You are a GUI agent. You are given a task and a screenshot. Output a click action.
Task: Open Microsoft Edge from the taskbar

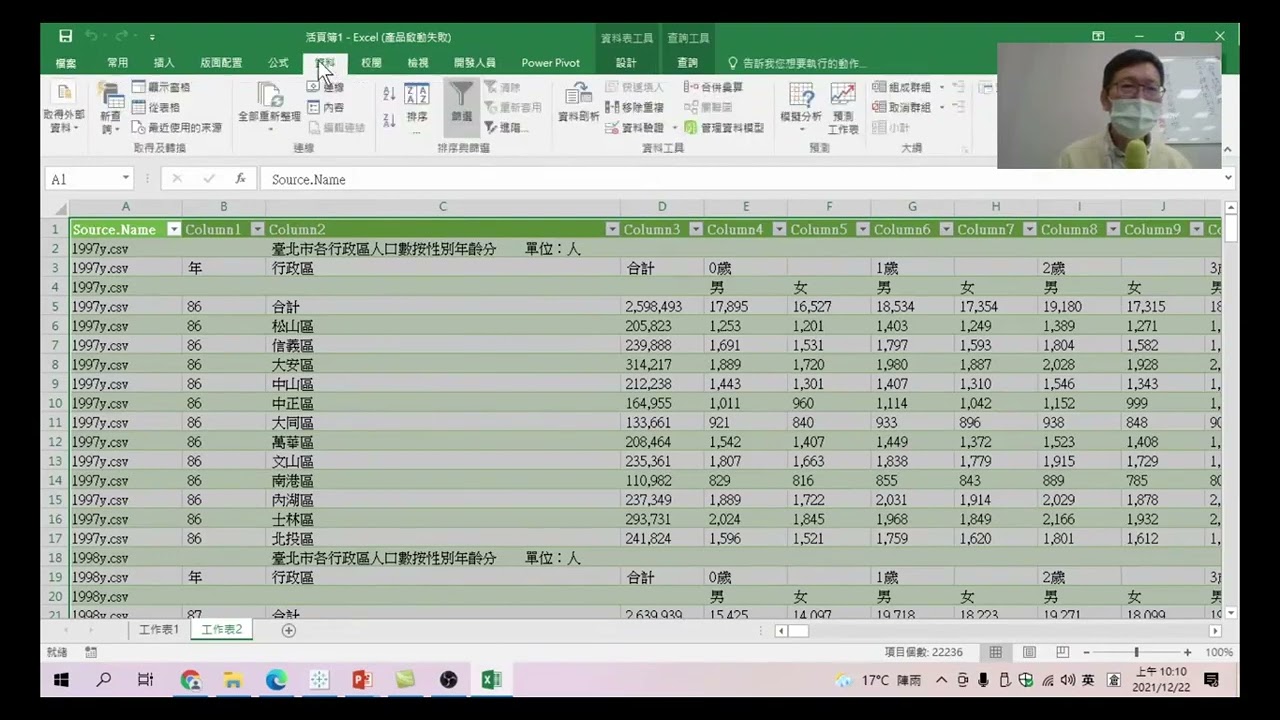tap(276, 680)
